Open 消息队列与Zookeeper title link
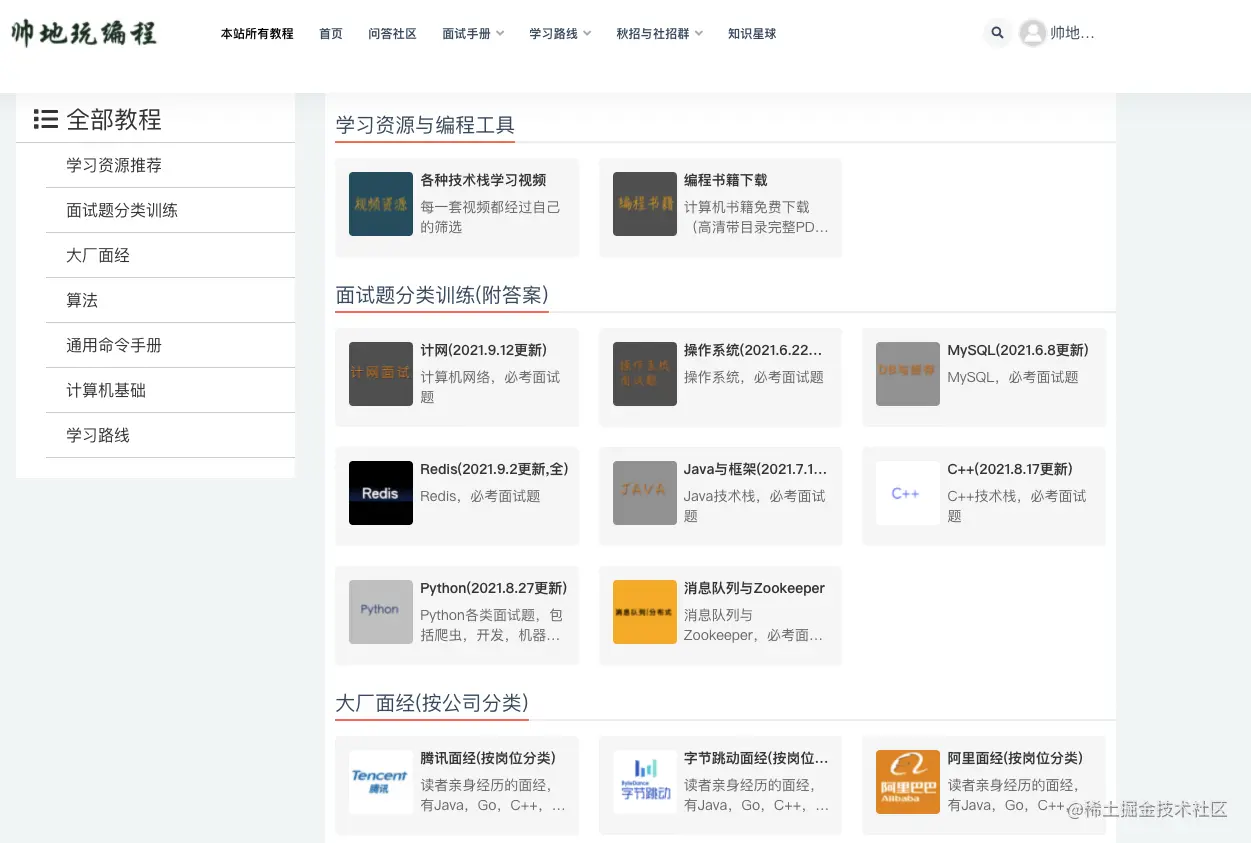This screenshot has width=1251, height=843. click(754, 588)
